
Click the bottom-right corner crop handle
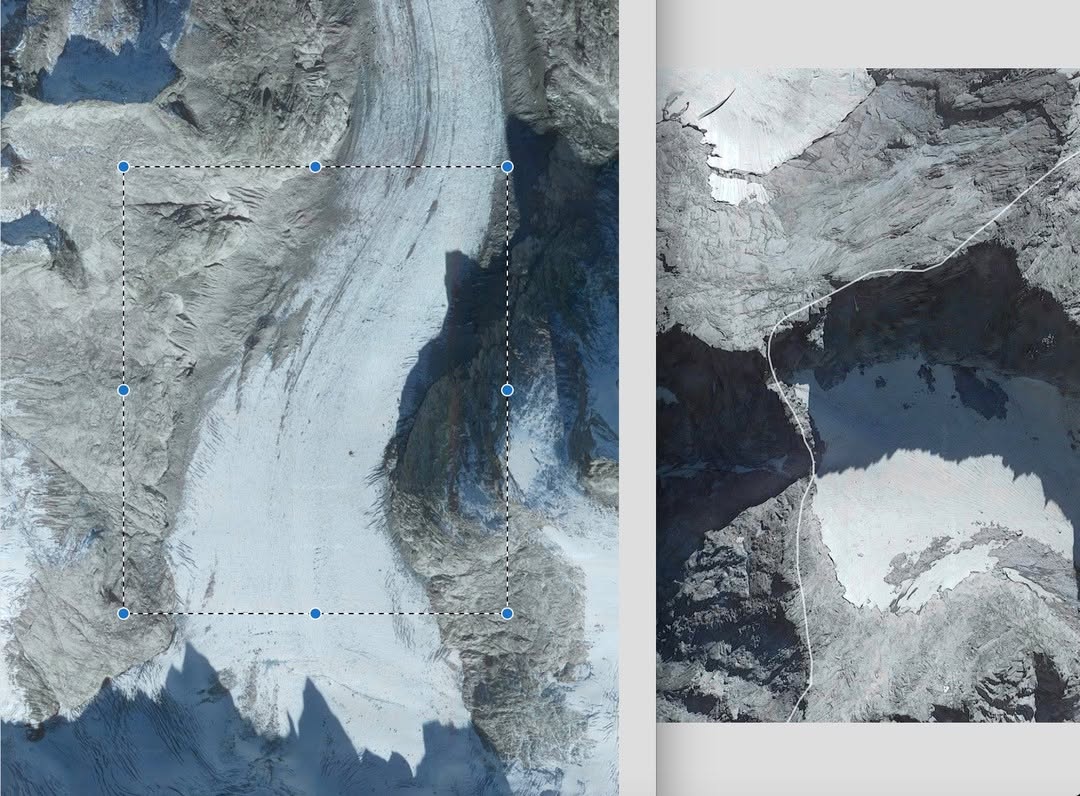[x=508, y=614]
